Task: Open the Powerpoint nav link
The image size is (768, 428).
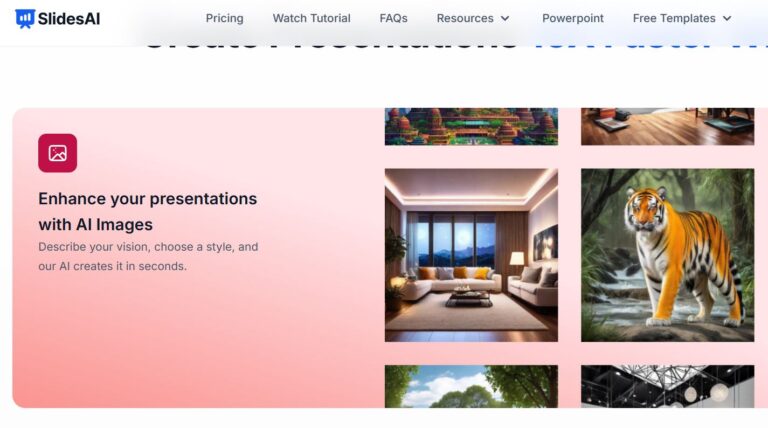Action: (x=573, y=19)
